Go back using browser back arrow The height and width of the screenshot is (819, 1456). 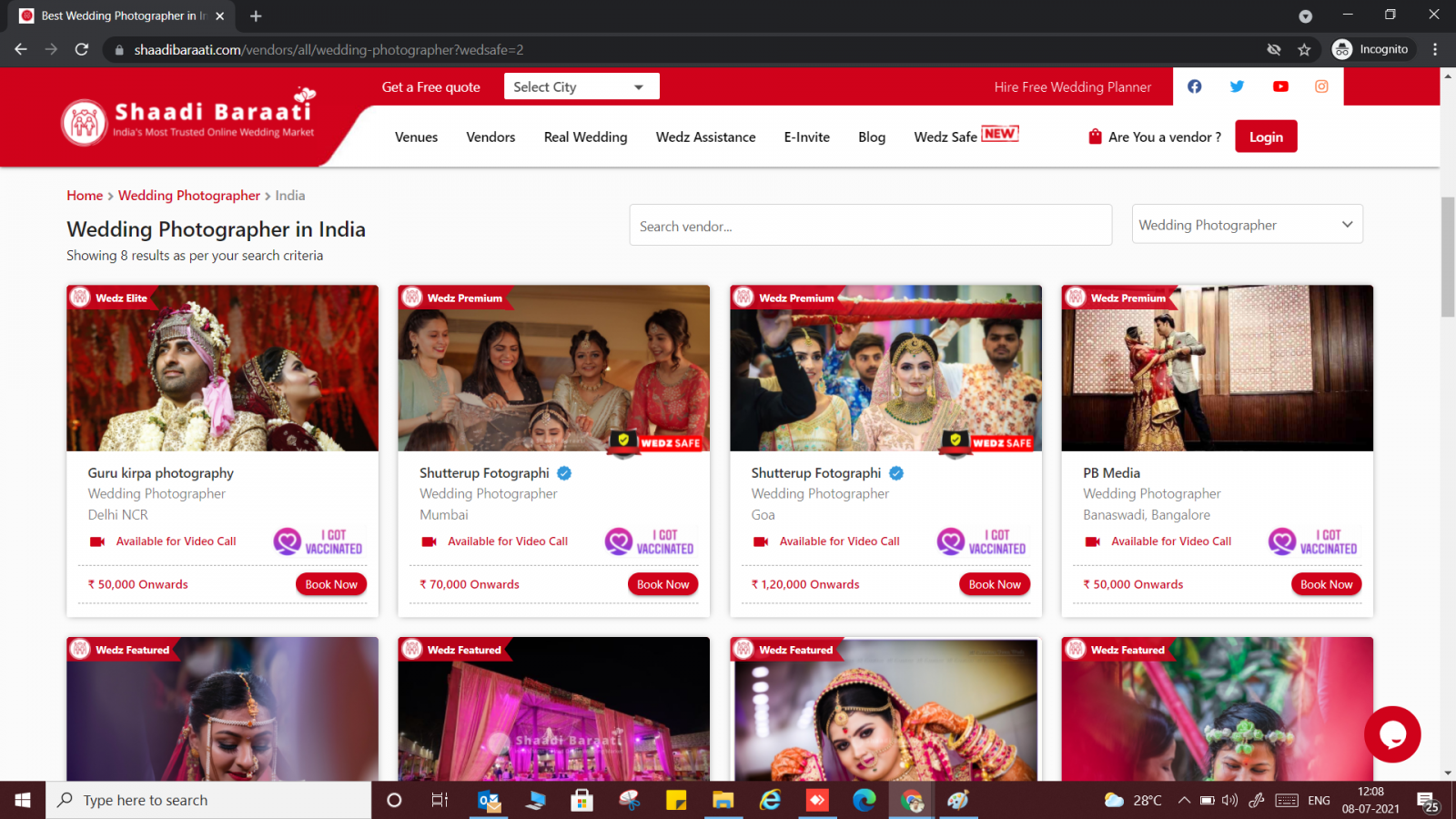click(x=21, y=49)
